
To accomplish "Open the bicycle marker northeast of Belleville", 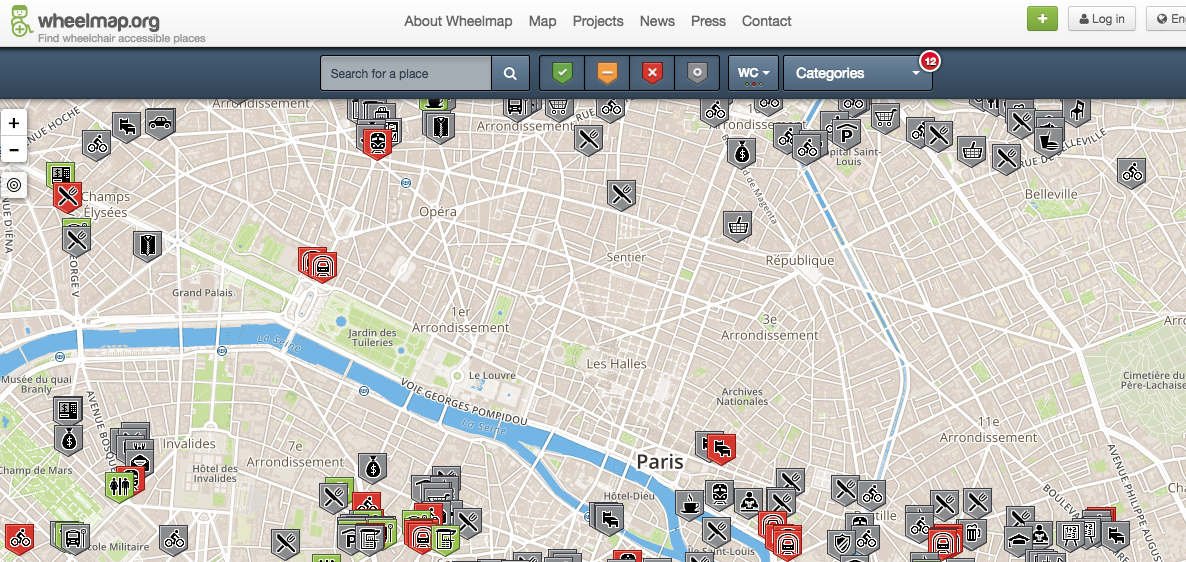I will point(1132,172).
